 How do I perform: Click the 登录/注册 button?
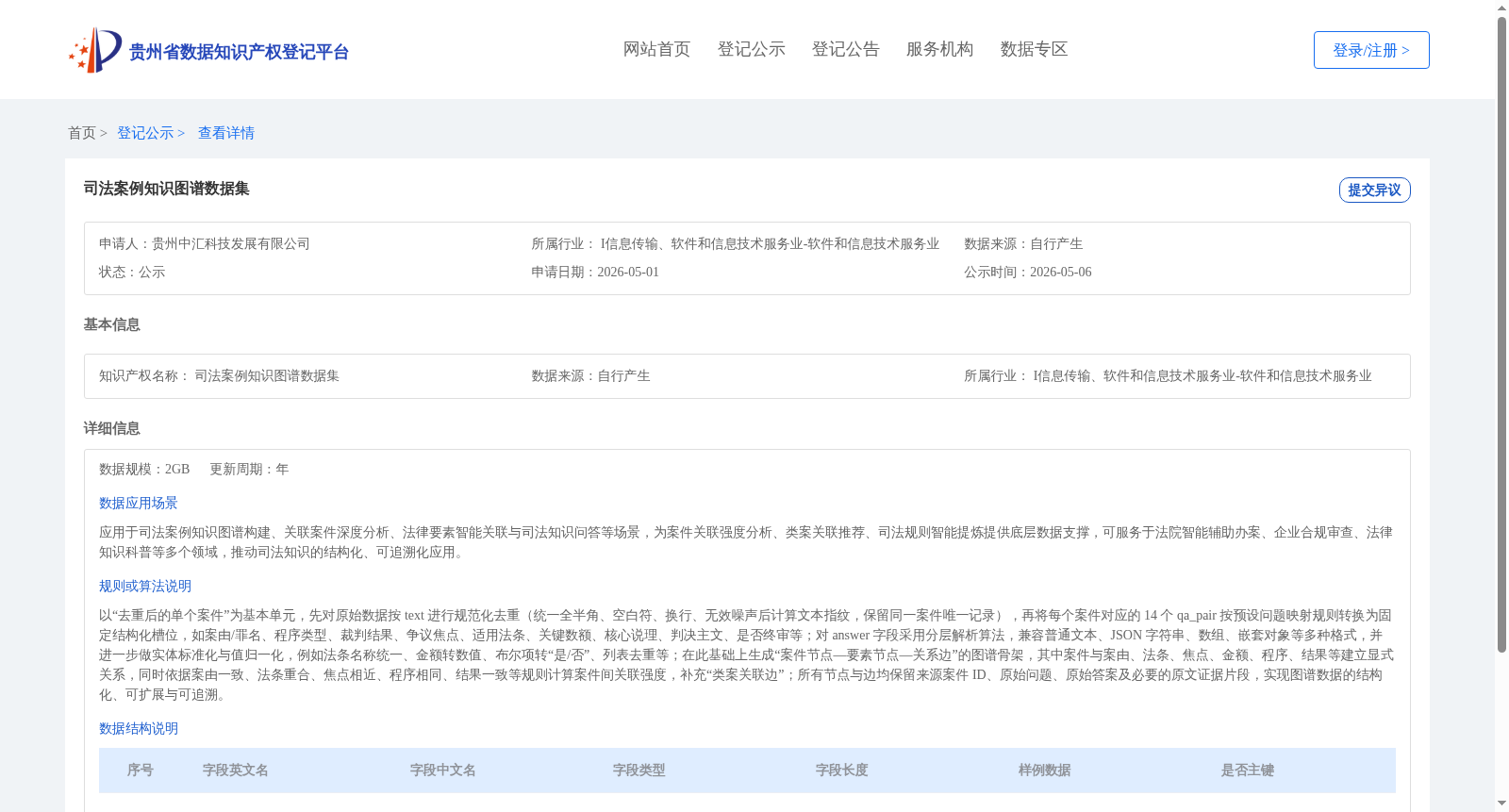1371,50
